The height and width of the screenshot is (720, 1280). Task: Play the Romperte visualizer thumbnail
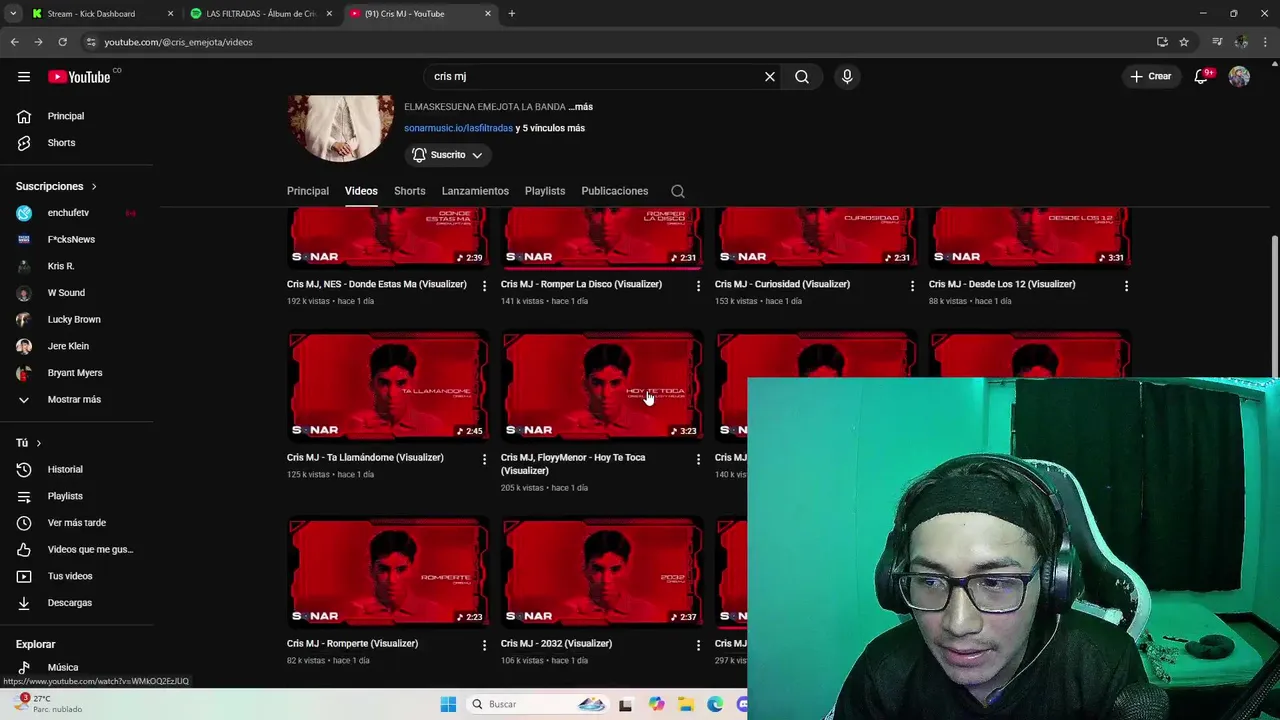(388, 571)
